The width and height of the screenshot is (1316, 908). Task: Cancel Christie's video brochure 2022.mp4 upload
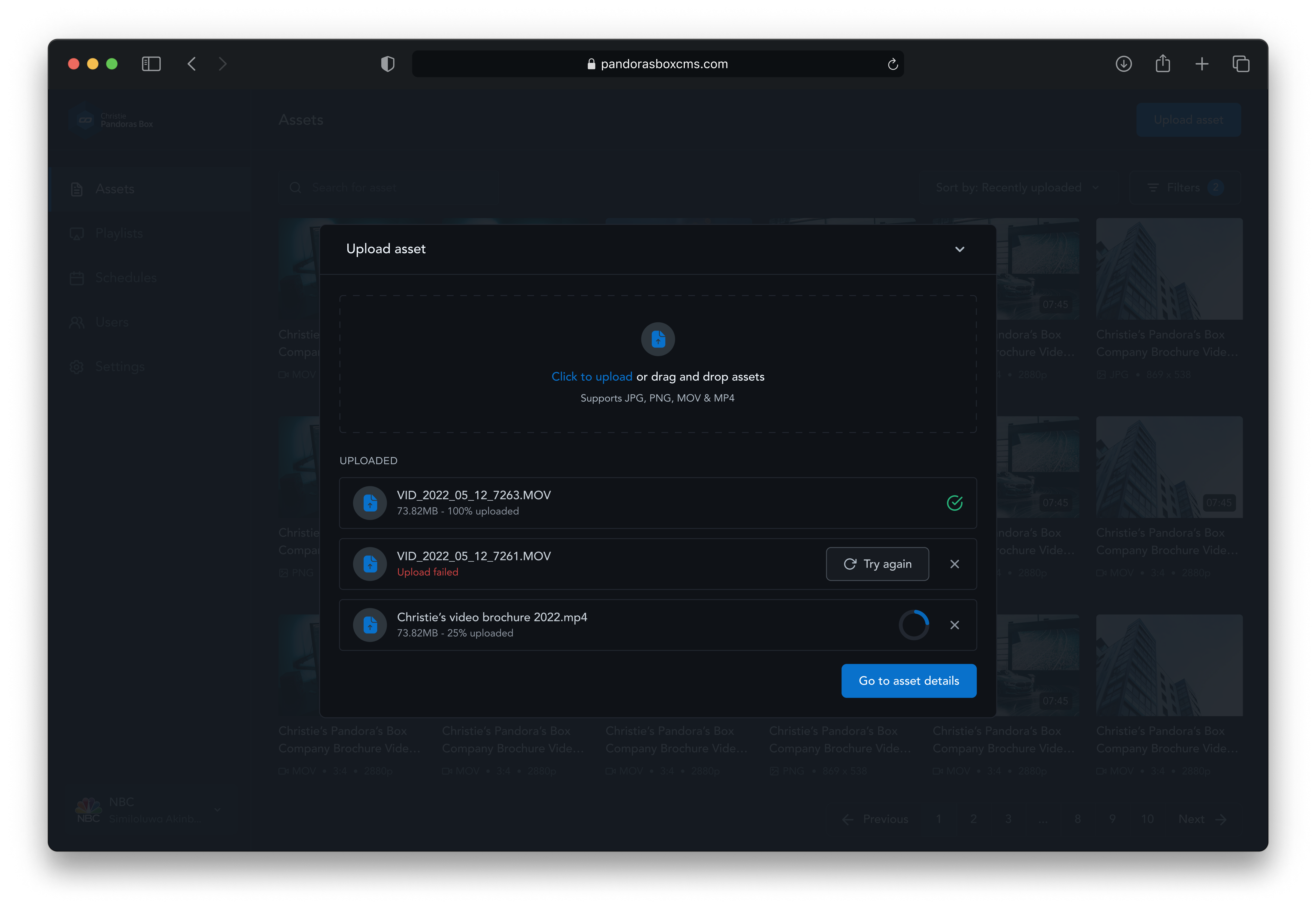955,625
